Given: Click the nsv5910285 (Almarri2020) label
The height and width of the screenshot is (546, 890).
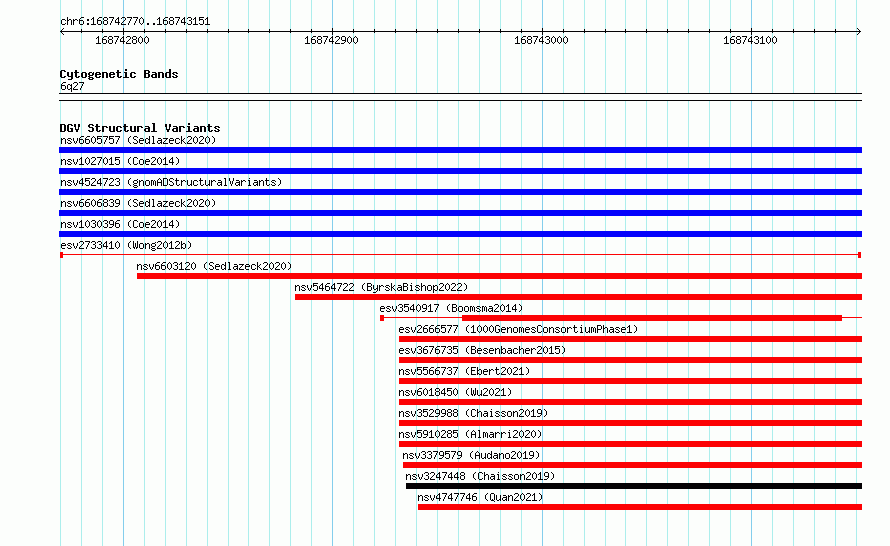Looking at the screenshot, I should point(471,434).
